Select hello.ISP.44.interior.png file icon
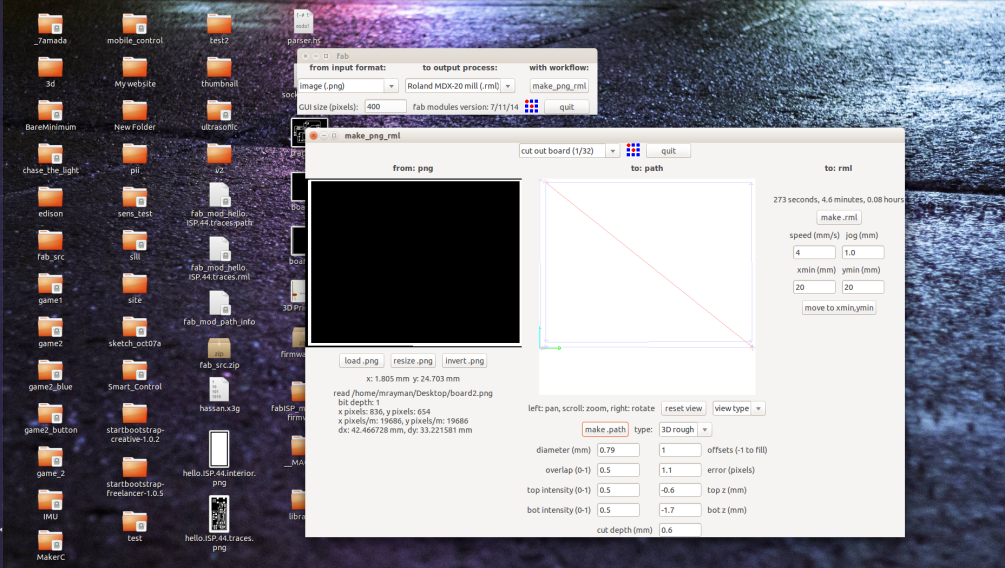1005x568 pixels. point(219,449)
